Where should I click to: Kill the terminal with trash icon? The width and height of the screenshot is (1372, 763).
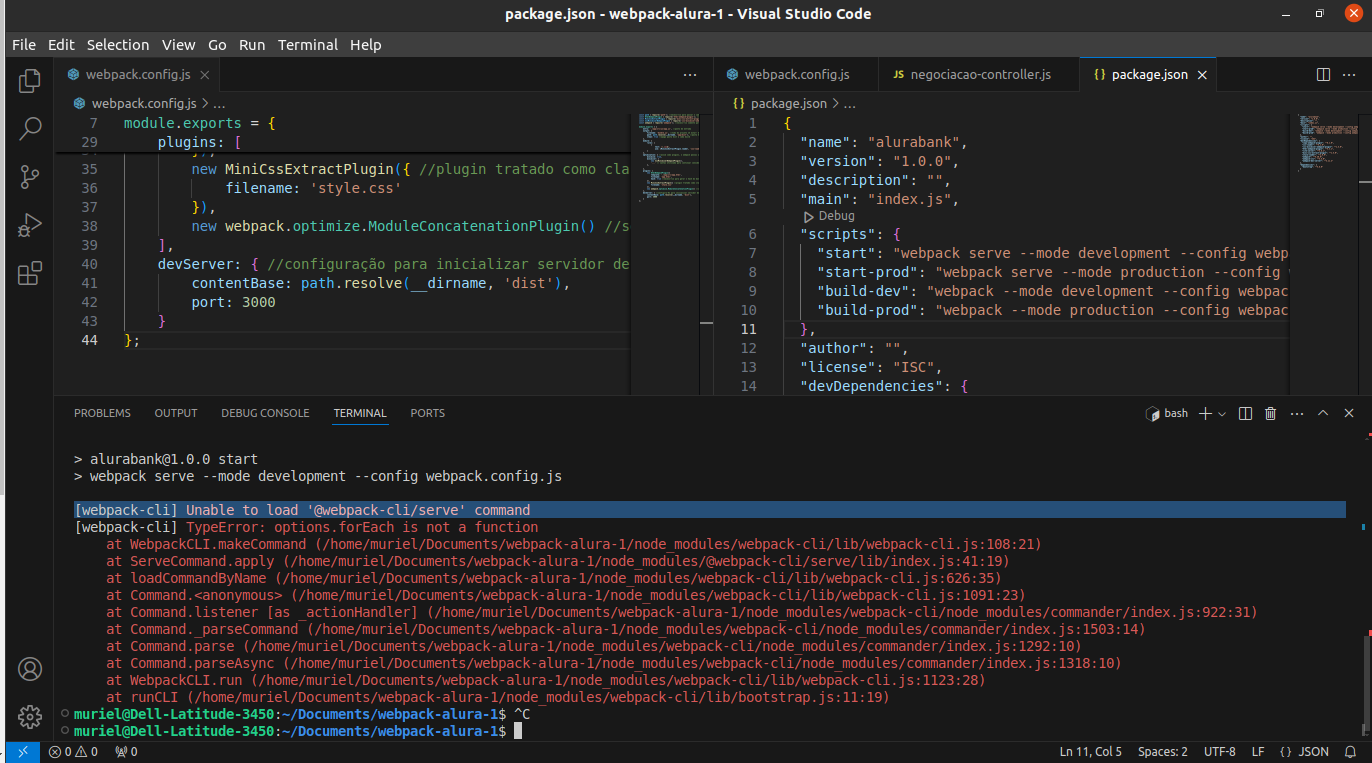tap(1271, 413)
